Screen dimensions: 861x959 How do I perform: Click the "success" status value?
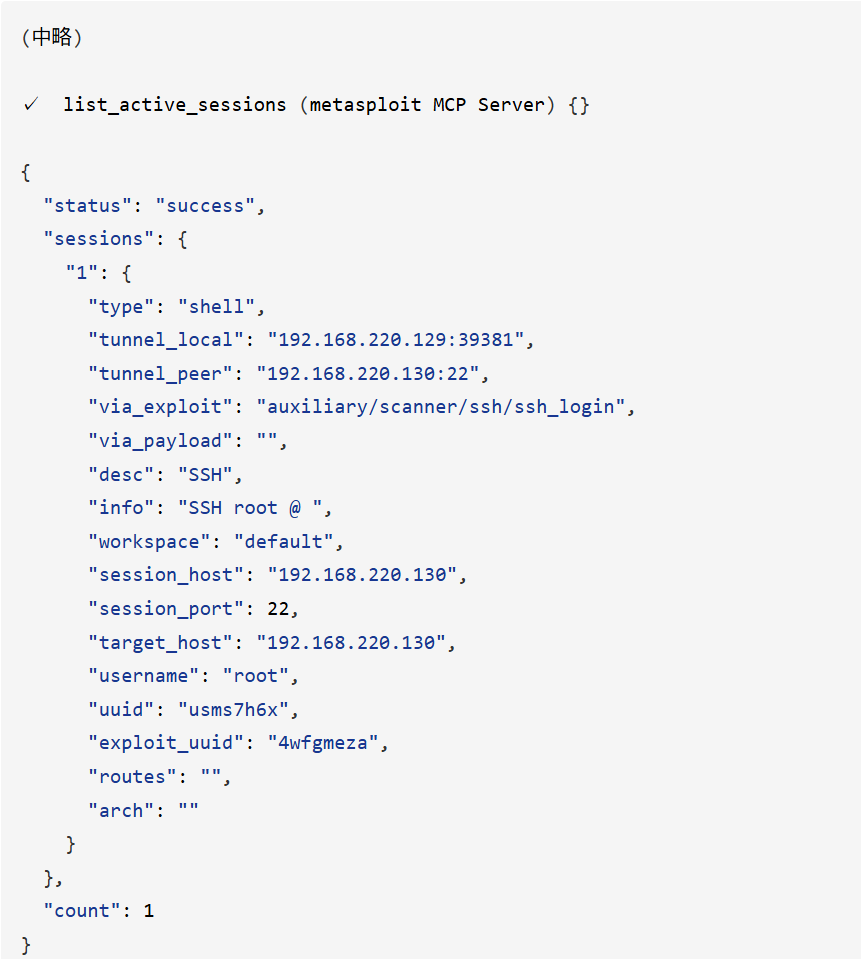click(x=205, y=206)
